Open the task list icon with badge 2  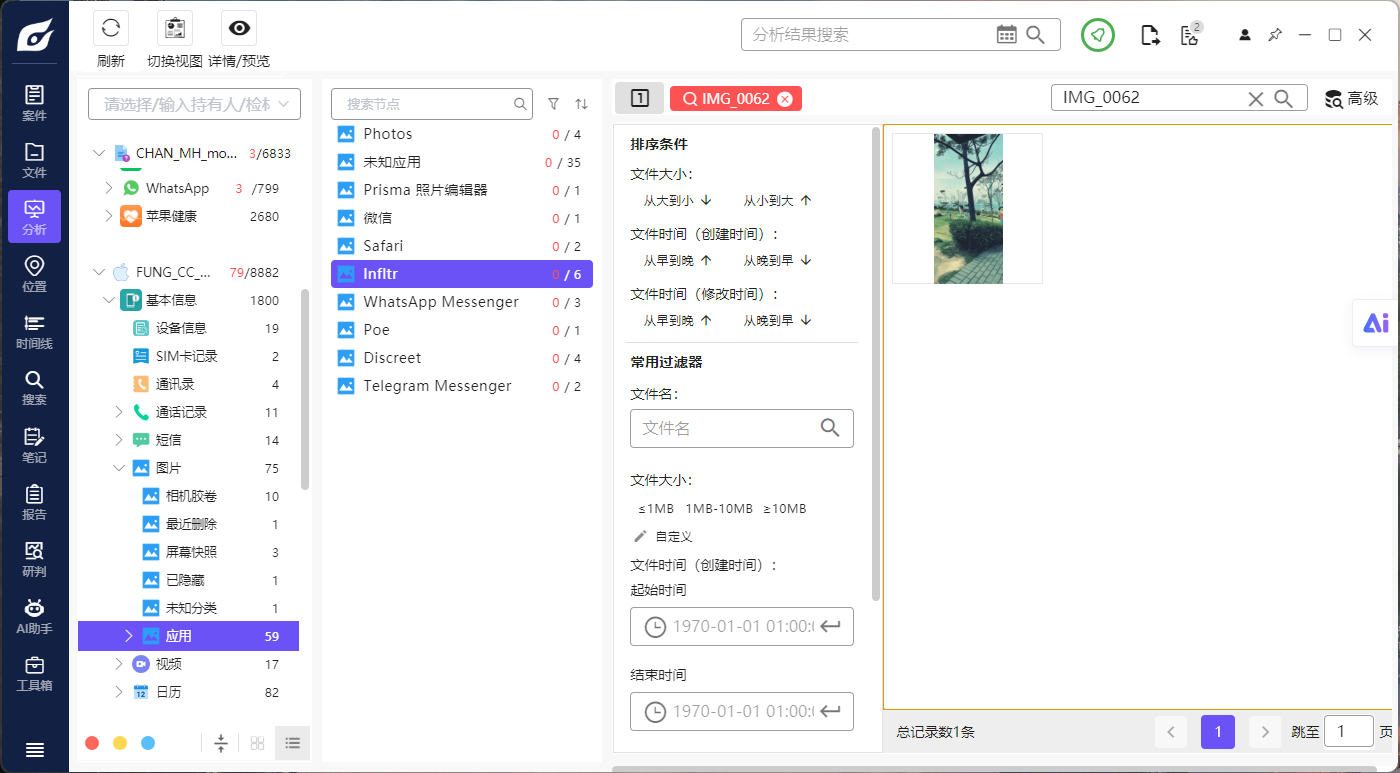[x=1189, y=35]
